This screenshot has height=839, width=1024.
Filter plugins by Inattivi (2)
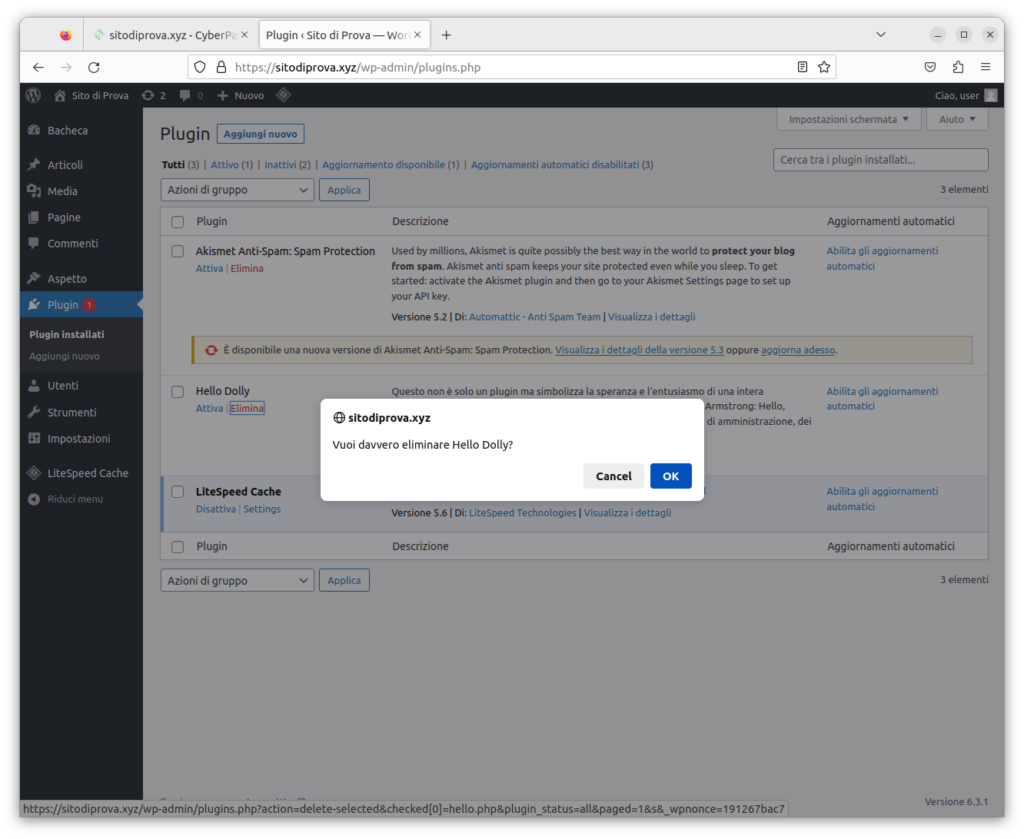pos(287,165)
